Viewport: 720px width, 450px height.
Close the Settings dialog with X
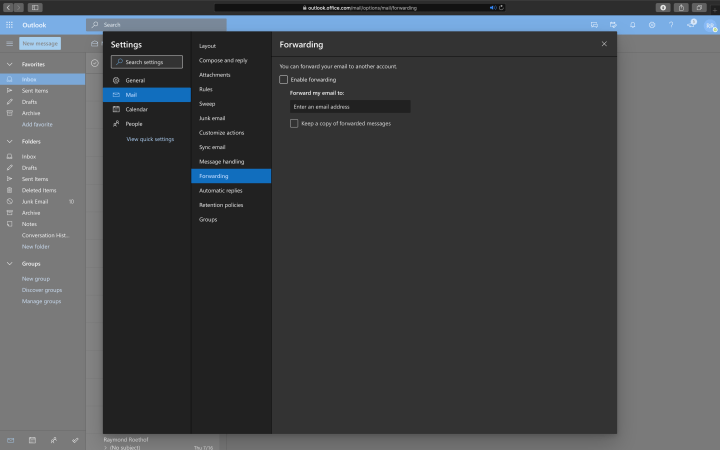click(x=604, y=44)
